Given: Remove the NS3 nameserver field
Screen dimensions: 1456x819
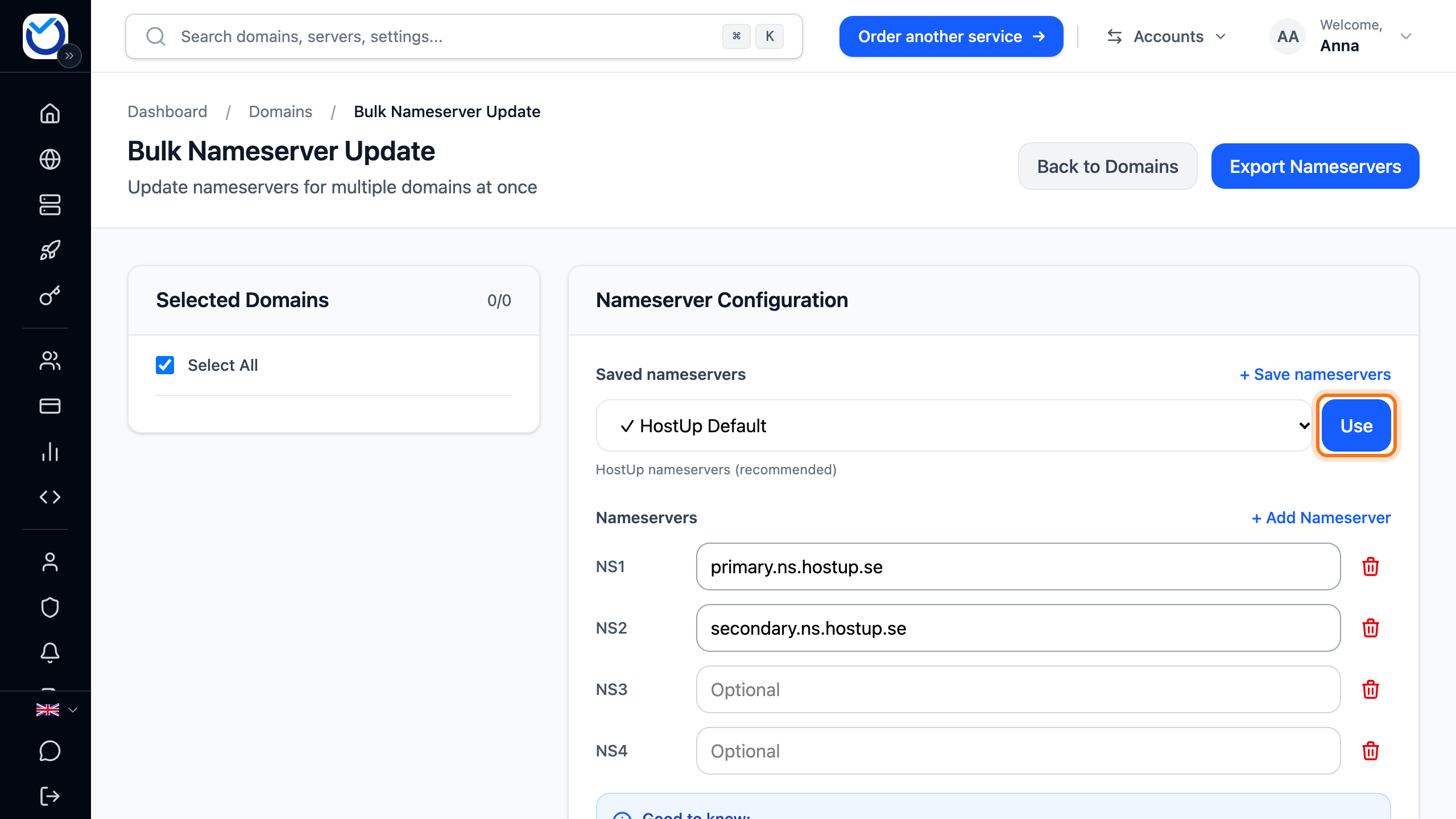Looking at the screenshot, I should pos(1371,689).
